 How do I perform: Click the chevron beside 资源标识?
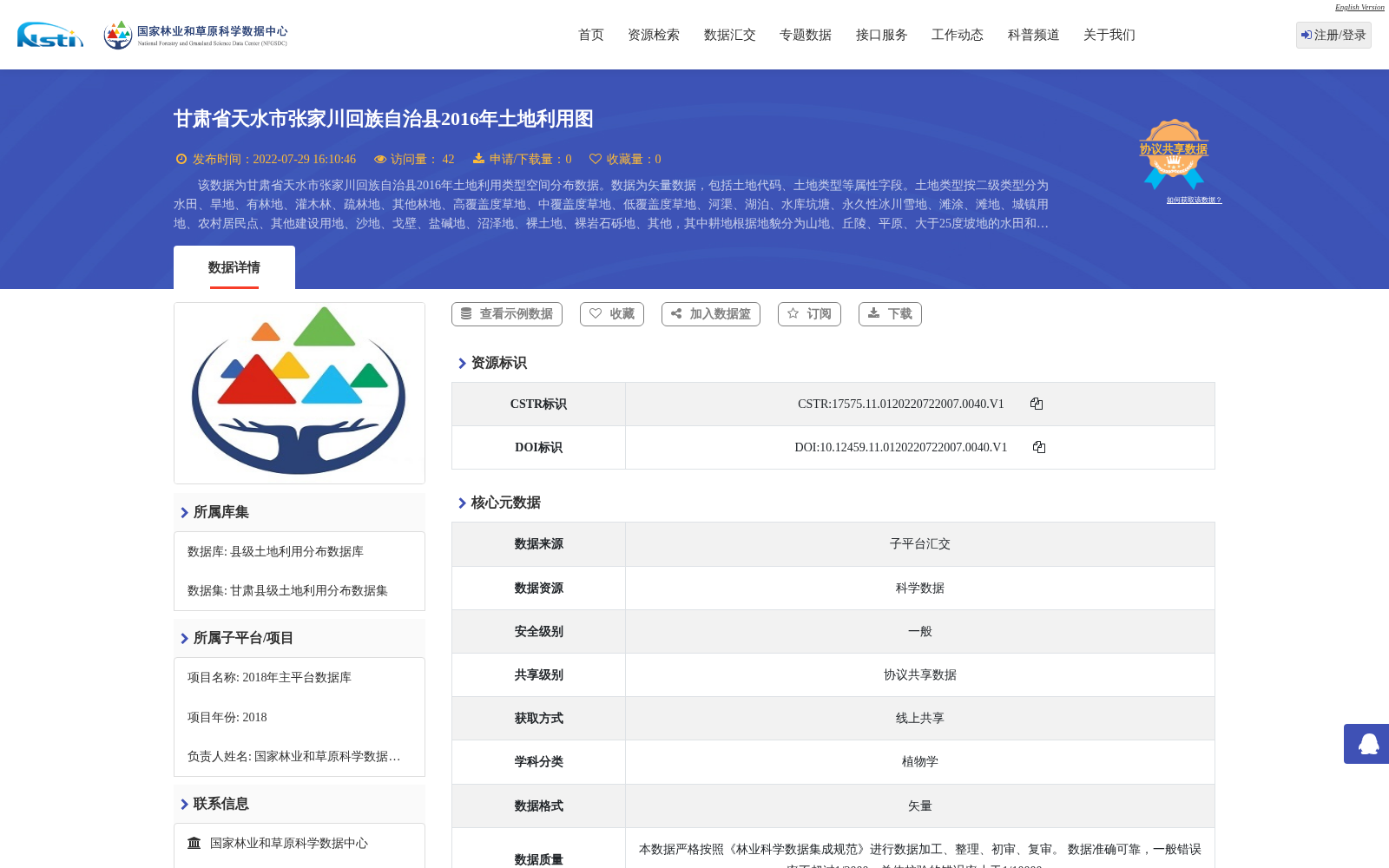pyautogui.click(x=462, y=364)
